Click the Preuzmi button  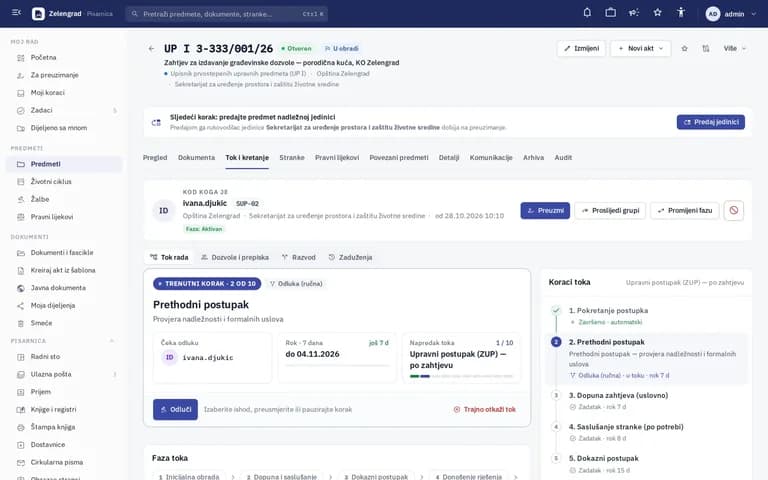(x=545, y=211)
